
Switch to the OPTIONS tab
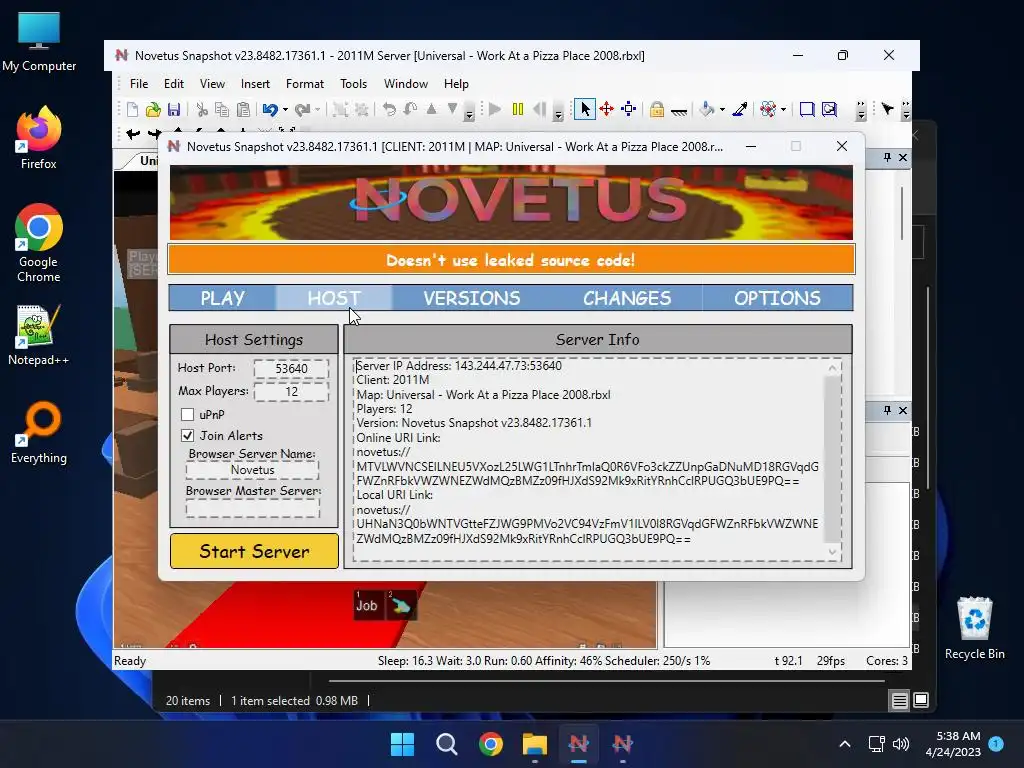tap(777, 298)
